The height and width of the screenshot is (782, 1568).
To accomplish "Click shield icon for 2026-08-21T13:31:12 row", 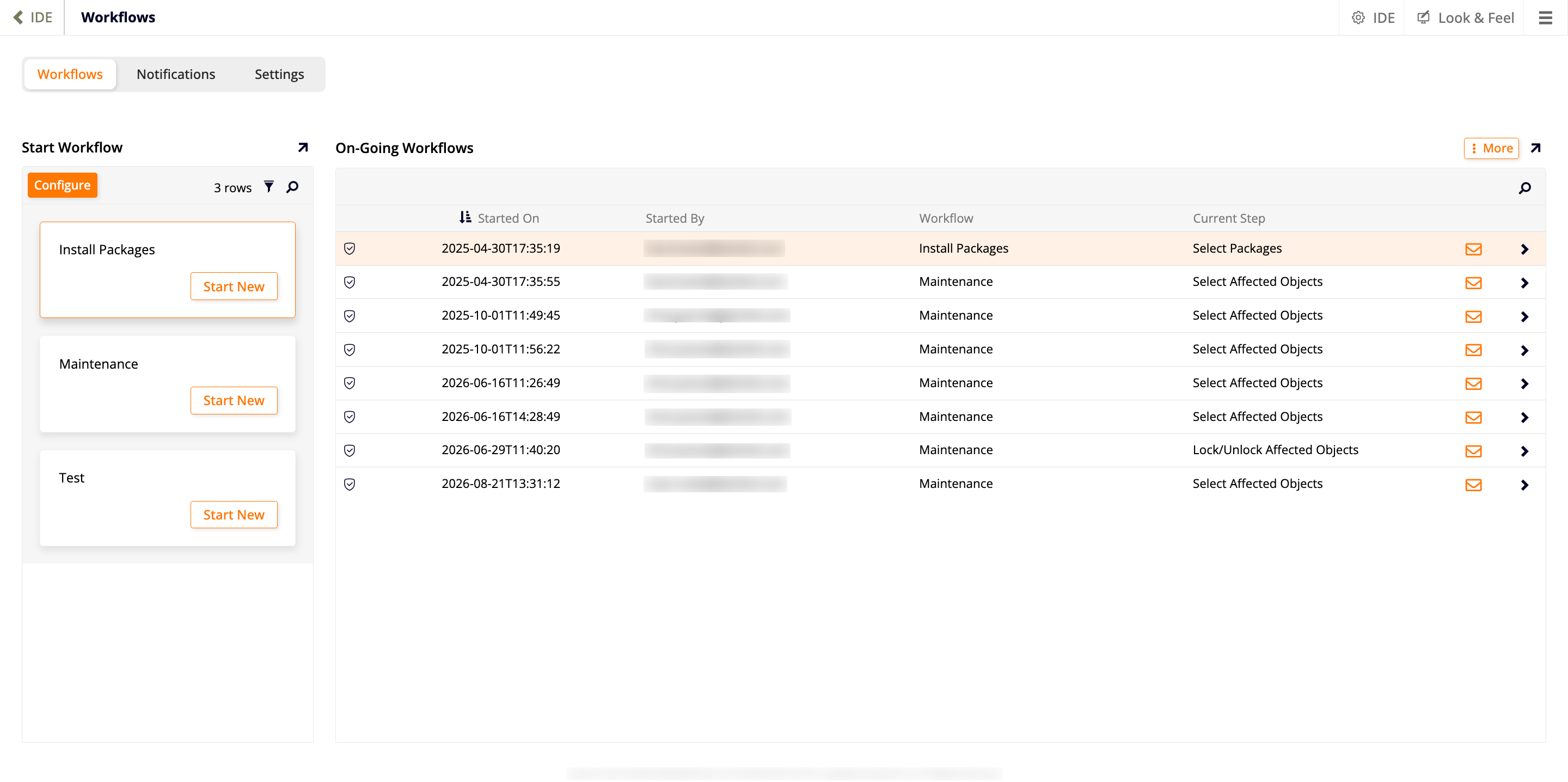I will (x=350, y=484).
